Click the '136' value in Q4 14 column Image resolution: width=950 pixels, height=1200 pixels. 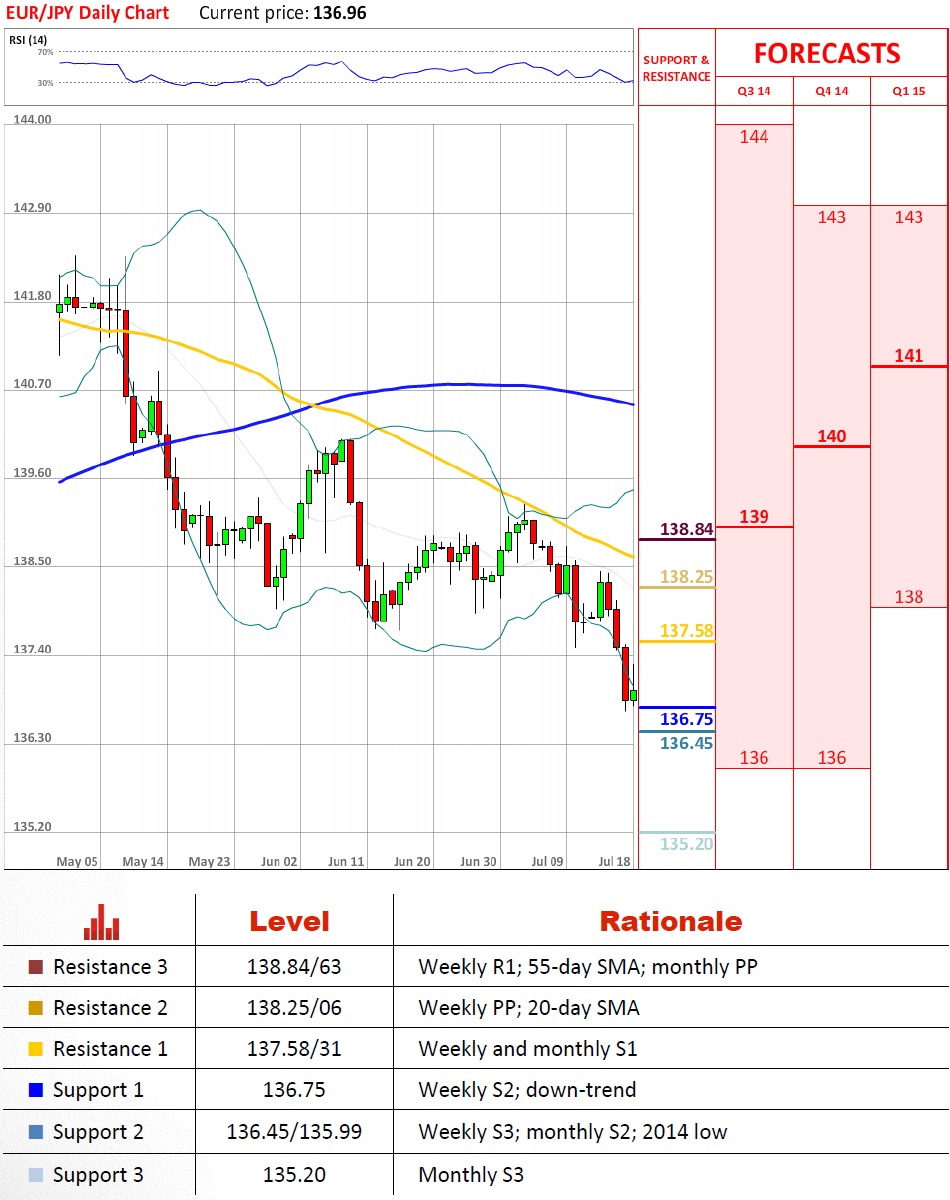pyautogui.click(x=832, y=758)
